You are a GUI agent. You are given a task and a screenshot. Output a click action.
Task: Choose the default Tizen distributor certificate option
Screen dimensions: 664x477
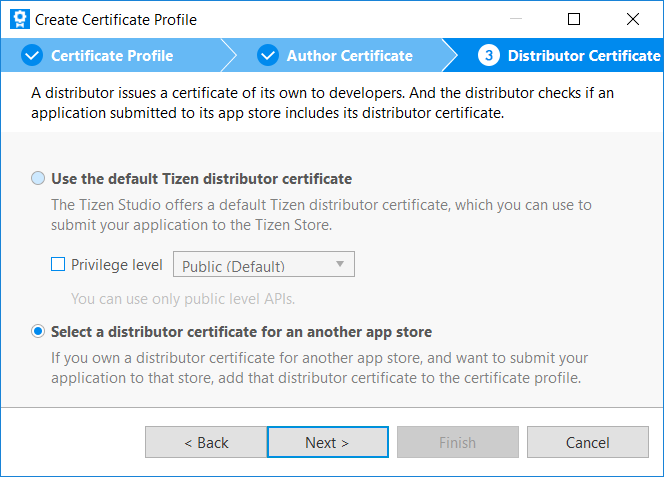[x=38, y=179]
